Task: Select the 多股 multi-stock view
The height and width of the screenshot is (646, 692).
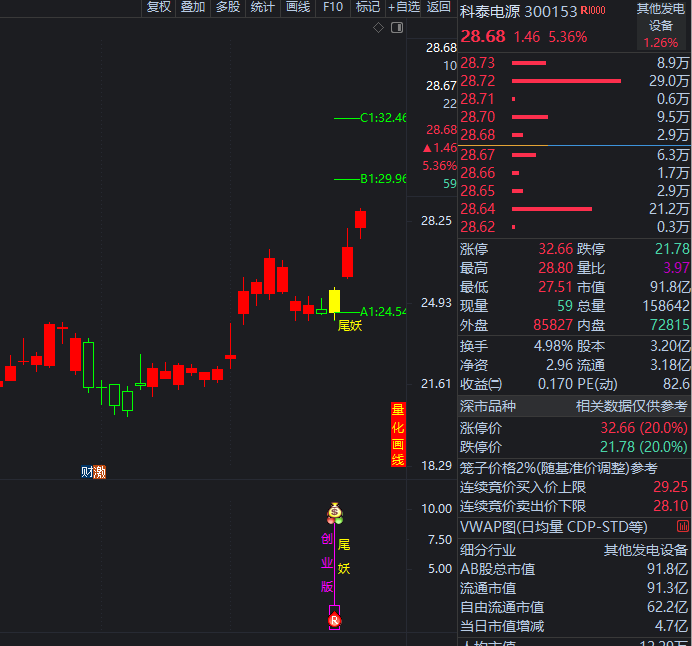Action: point(228,8)
